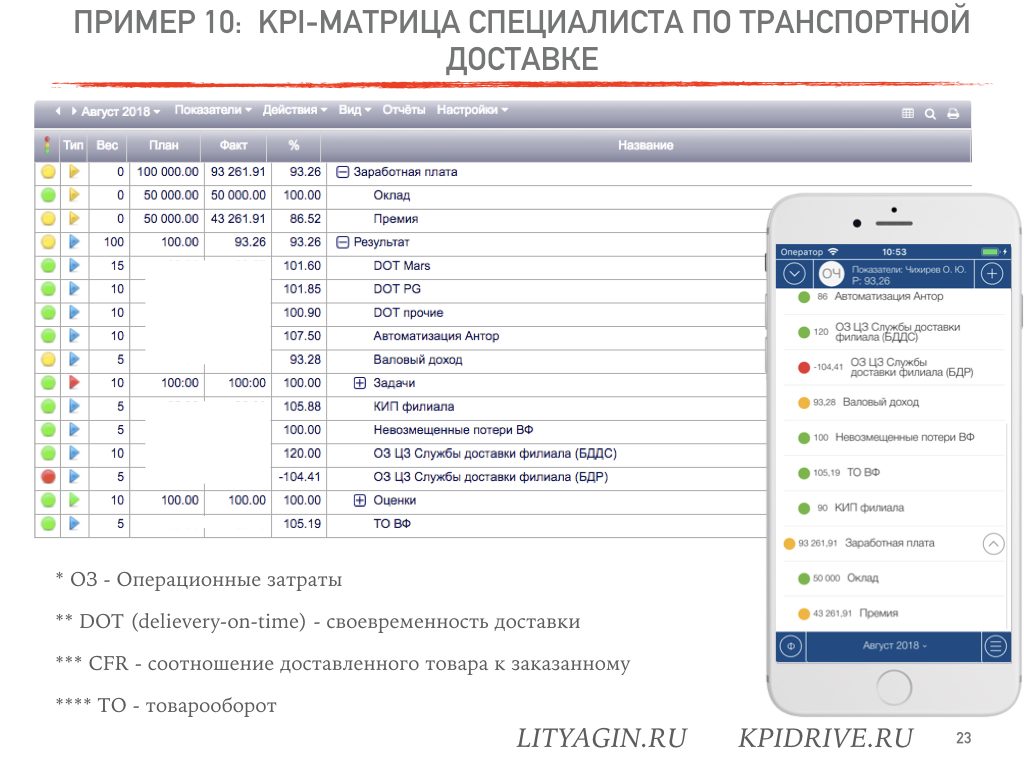This screenshot has height=768, width=1024.
Task: Tap ТО ВФ item on phone
Action: pos(863,472)
